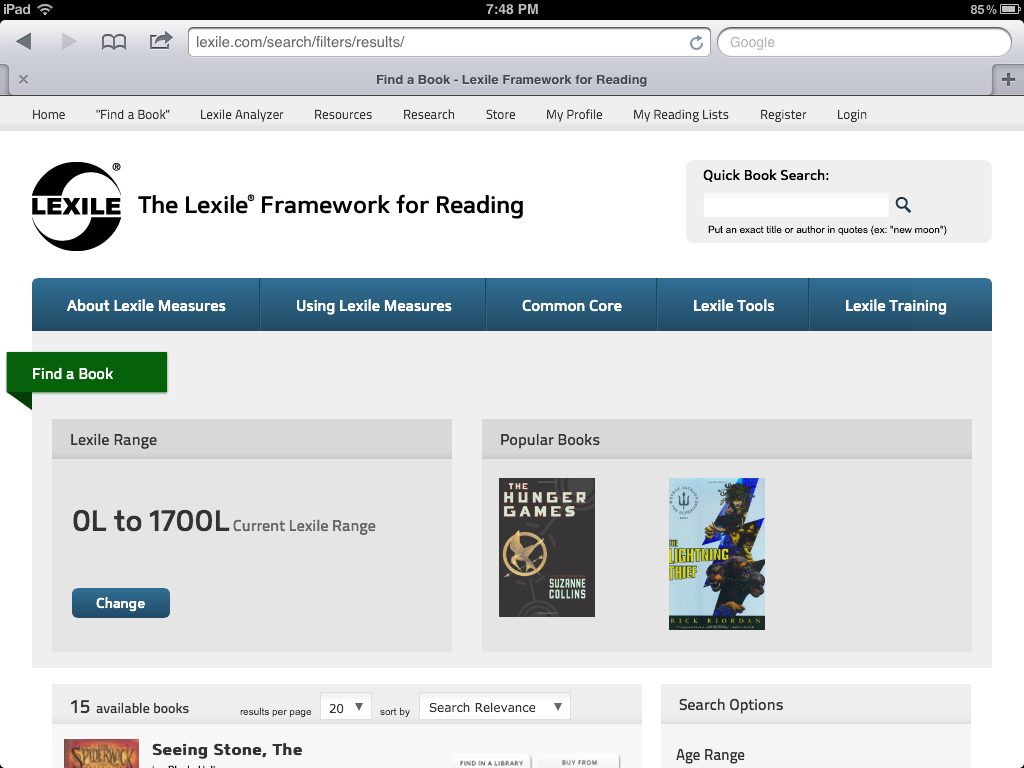Click the Login link
Viewport: 1024px width, 768px height.
852,114
